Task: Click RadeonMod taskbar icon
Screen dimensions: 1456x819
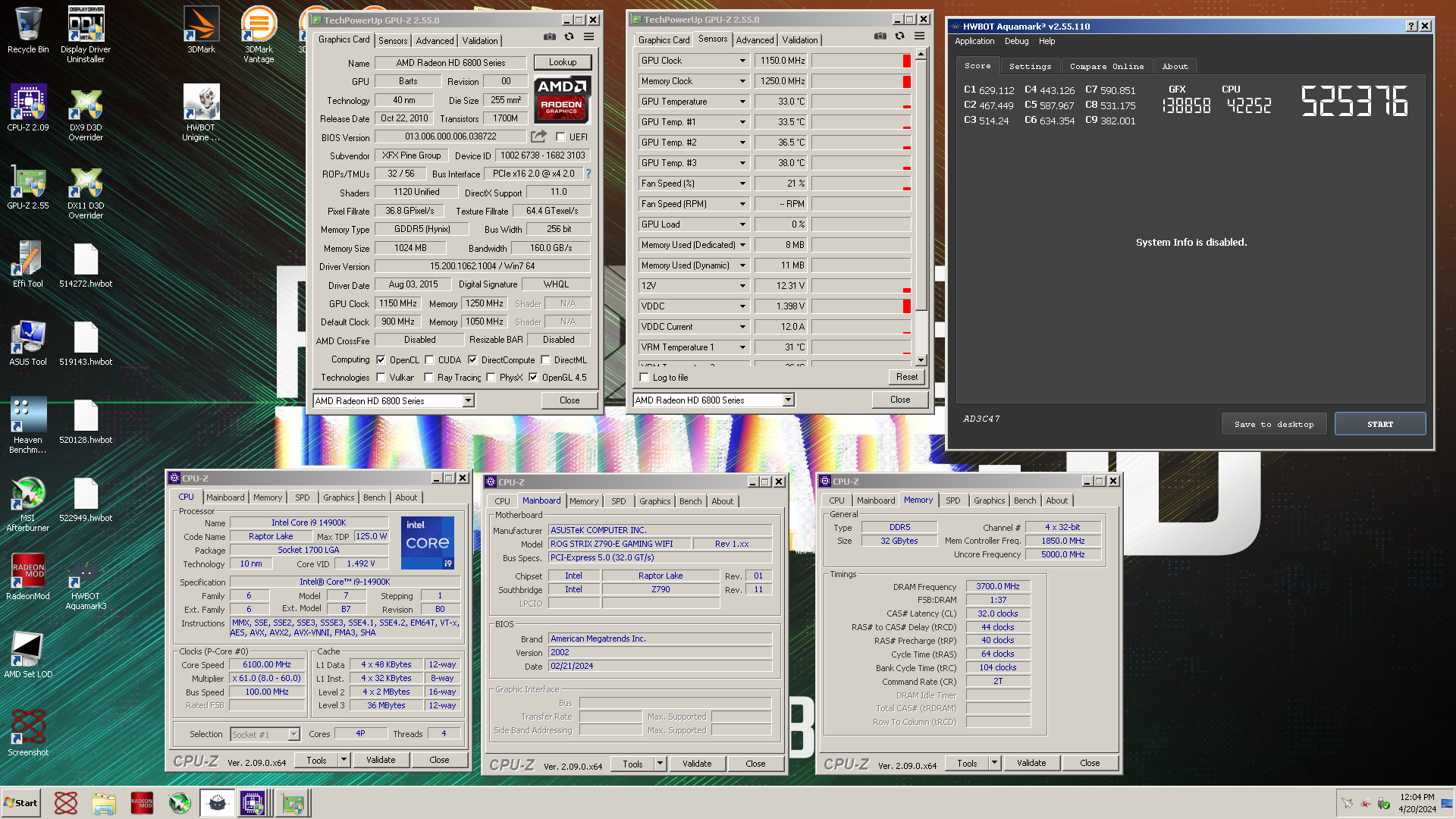Action: [x=142, y=803]
